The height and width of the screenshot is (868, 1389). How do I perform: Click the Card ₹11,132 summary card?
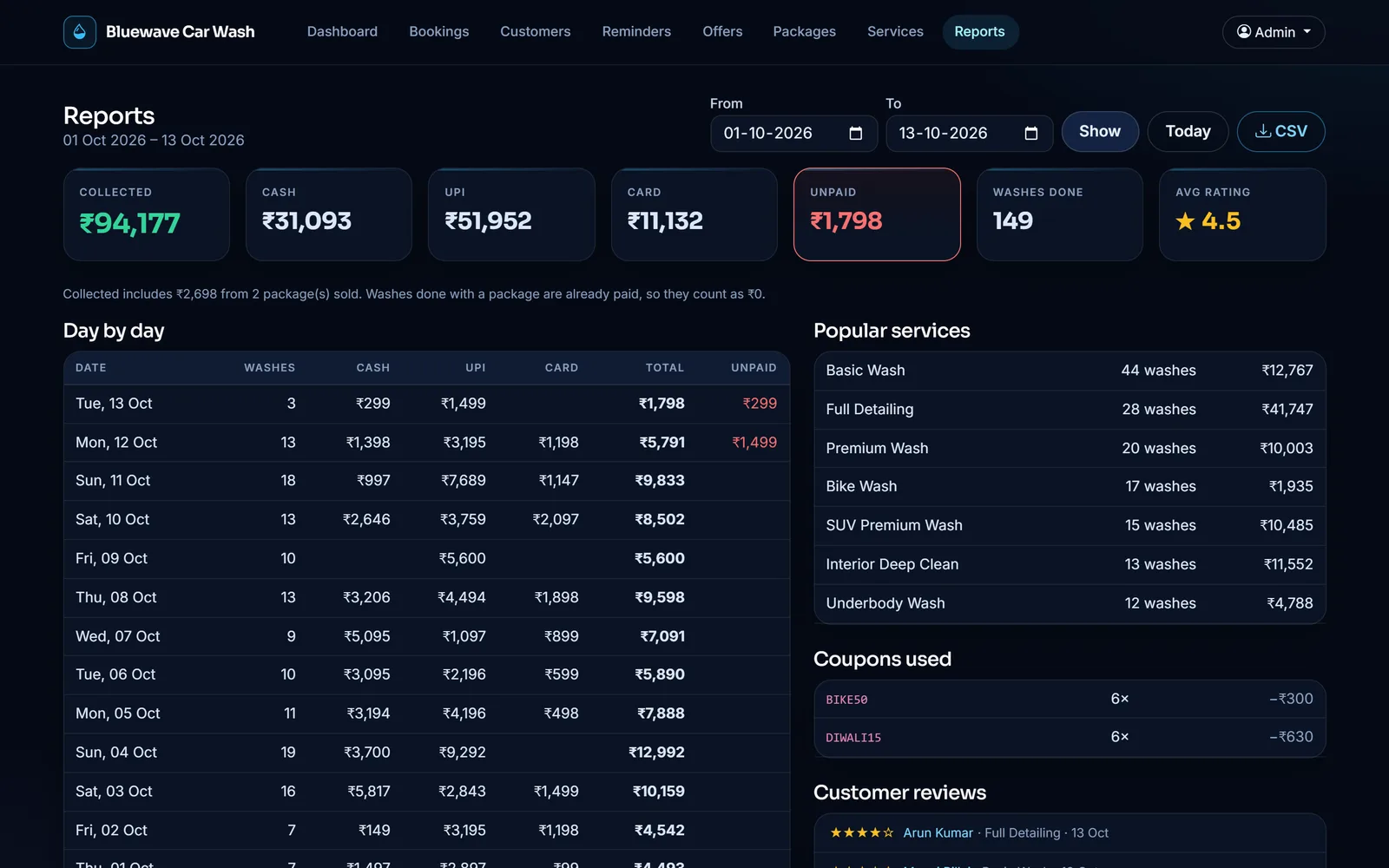pos(694,214)
